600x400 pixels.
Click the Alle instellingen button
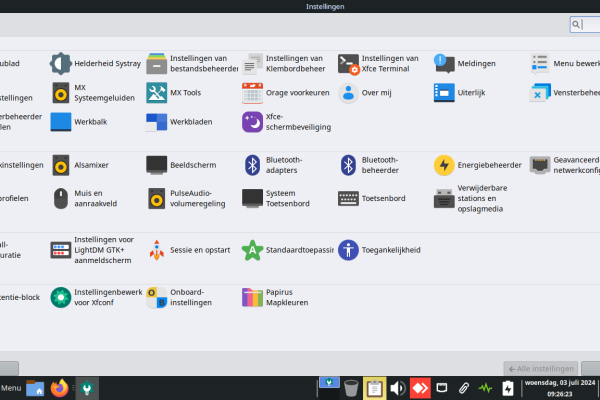pos(540,368)
